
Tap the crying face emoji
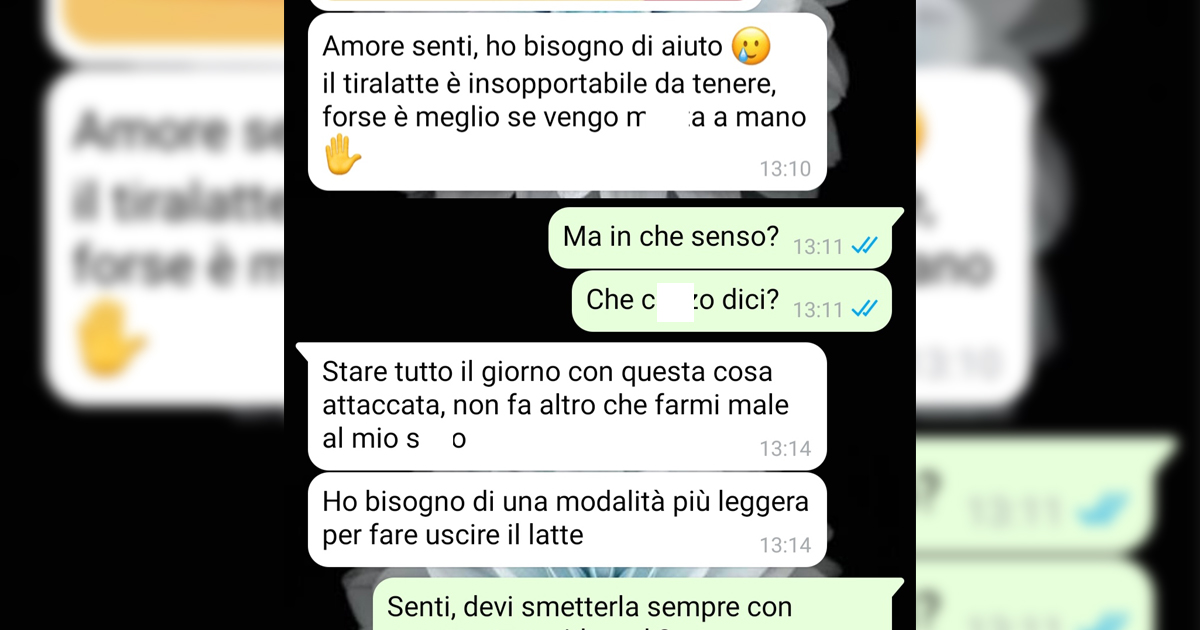(x=751, y=47)
